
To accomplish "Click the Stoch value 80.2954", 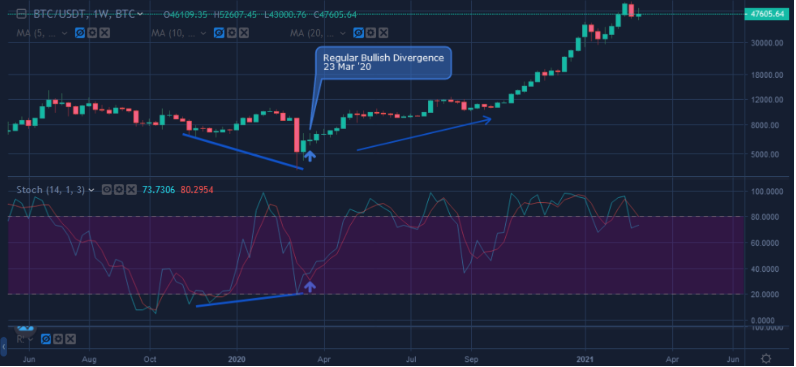I will pos(196,190).
